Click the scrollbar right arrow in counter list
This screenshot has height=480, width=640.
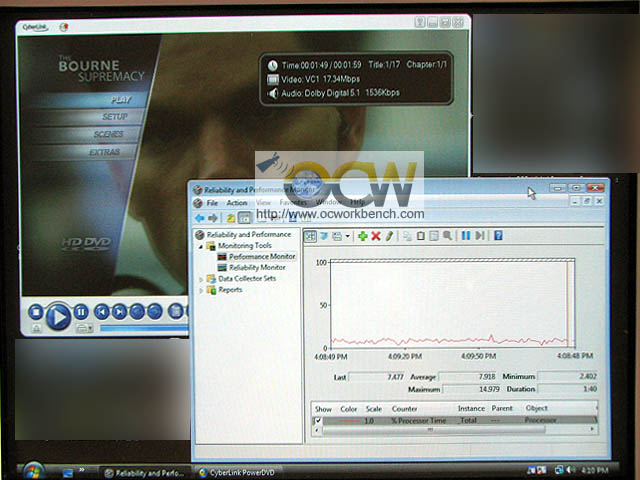coord(592,429)
